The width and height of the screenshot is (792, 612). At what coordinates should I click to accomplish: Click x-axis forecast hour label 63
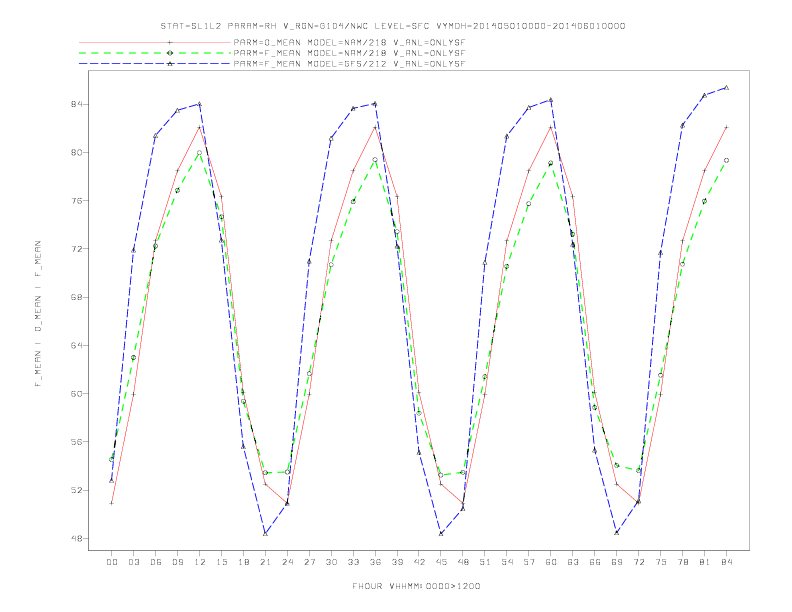573,562
